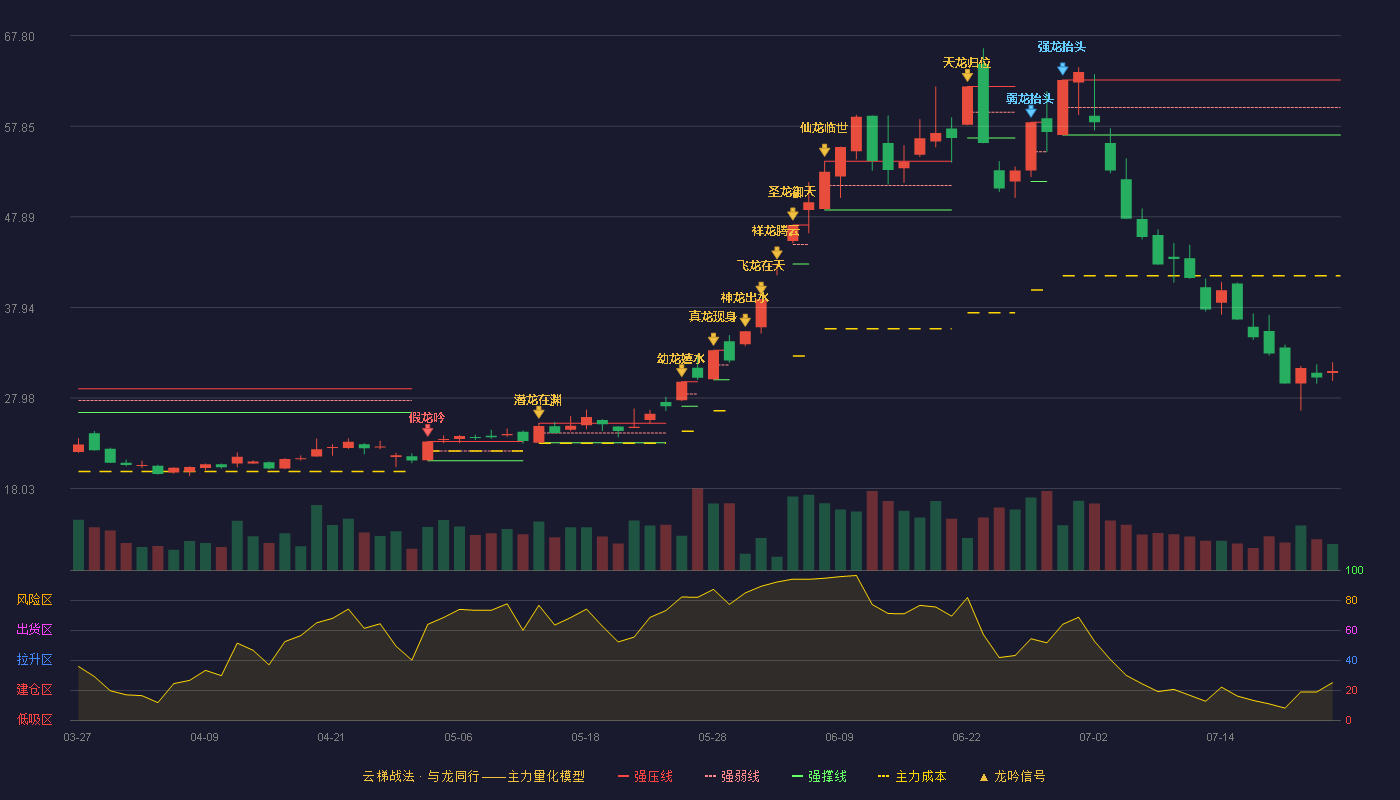
Task: Click the 06-22 date label
Action: [x=967, y=737]
